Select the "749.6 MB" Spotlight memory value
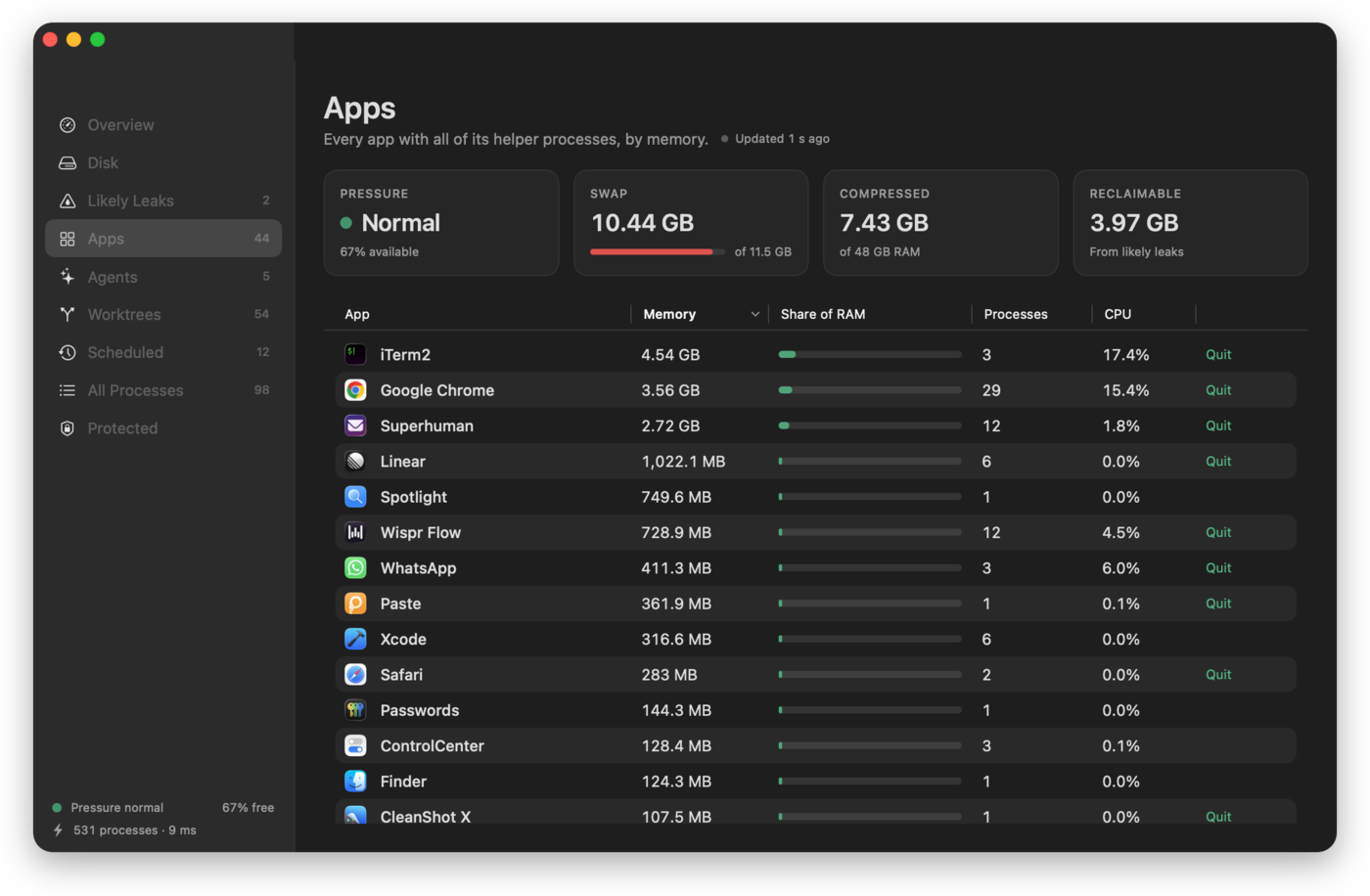This screenshot has height=896, width=1370. [x=676, y=497]
